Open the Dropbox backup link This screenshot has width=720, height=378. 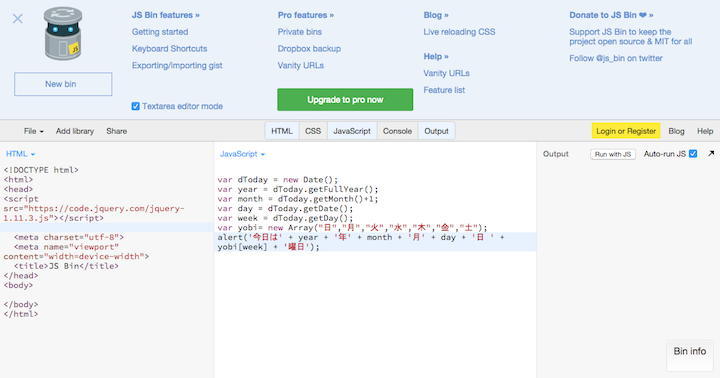pos(309,49)
